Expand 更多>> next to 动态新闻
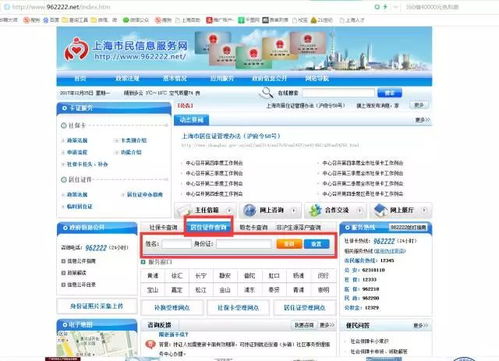 [422, 119]
